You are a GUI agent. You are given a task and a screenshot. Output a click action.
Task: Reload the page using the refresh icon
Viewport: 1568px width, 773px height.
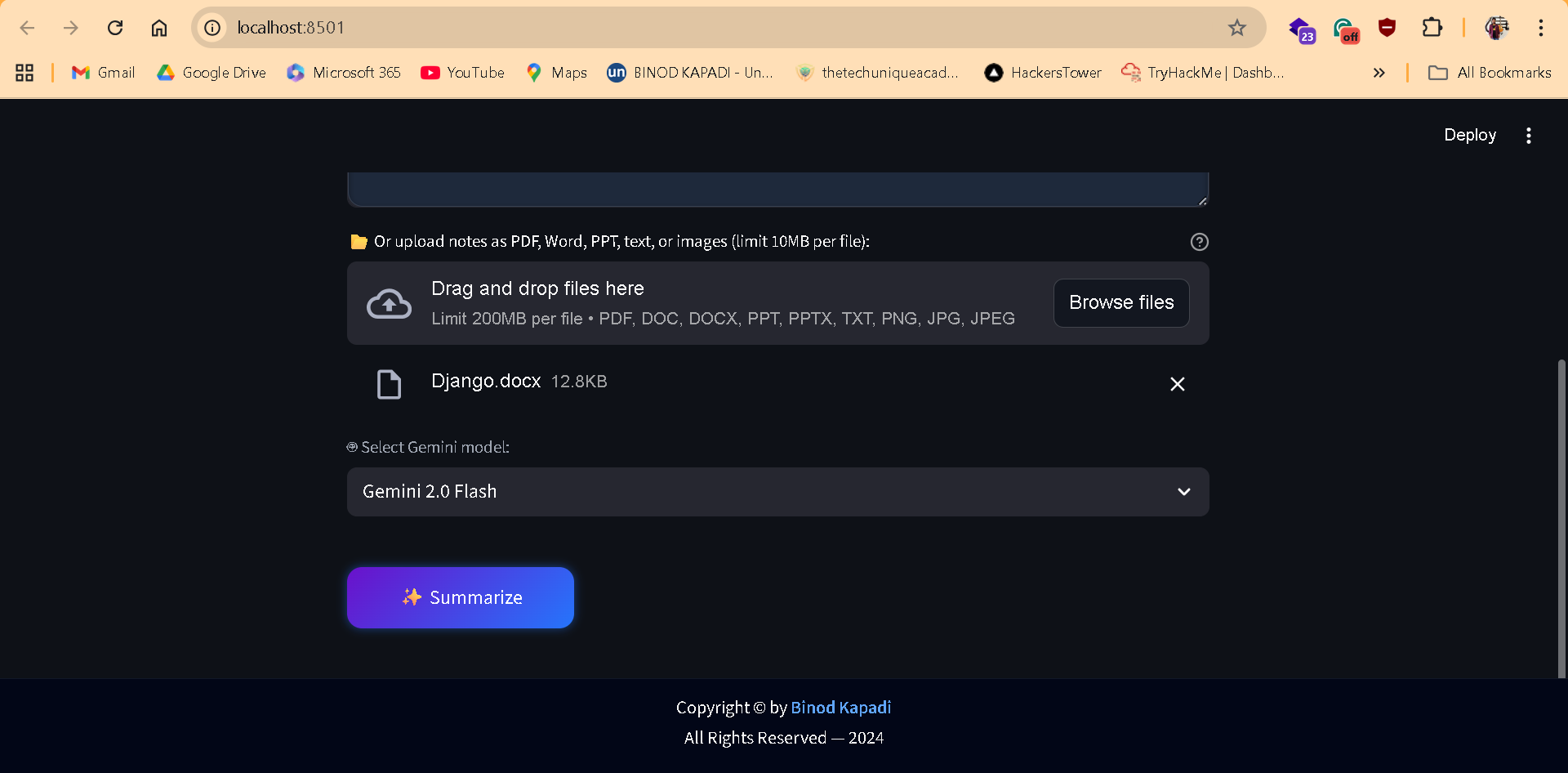pos(115,27)
